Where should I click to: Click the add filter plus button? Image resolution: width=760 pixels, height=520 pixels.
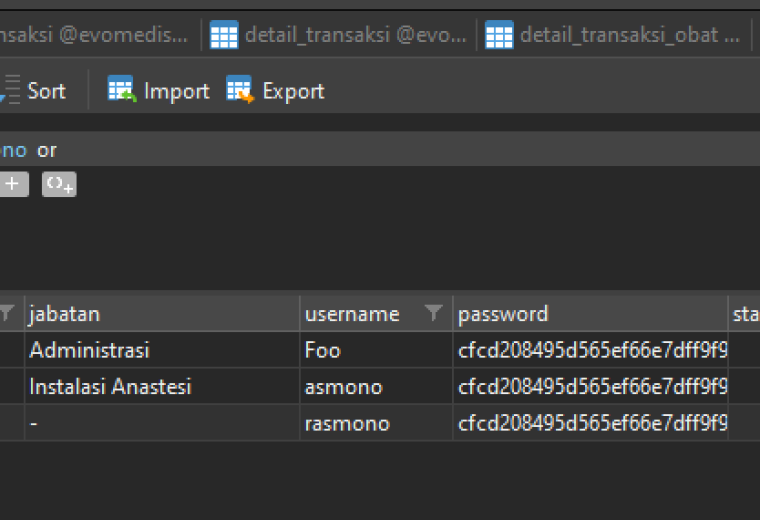pyautogui.click(x=13, y=184)
